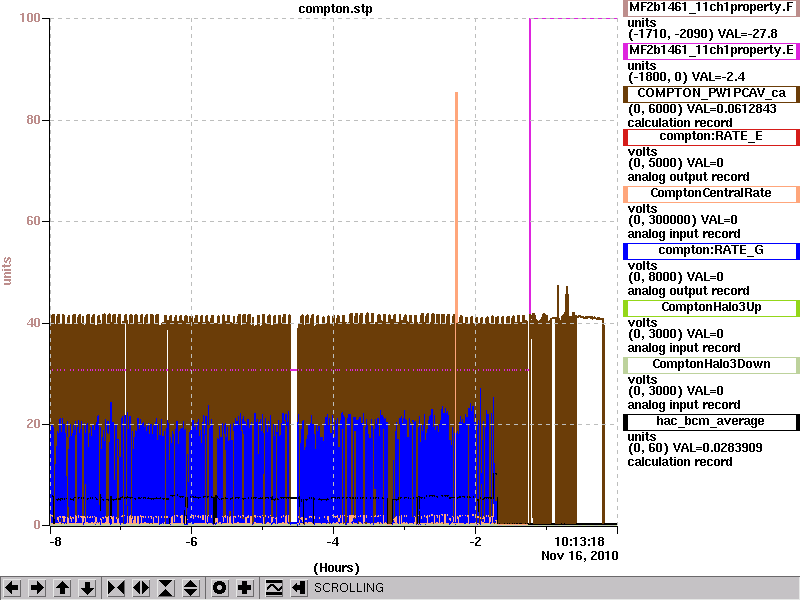Pan the graph right with right arrow button
The image size is (800, 600).
pyautogui.click(x=37, y=588)
